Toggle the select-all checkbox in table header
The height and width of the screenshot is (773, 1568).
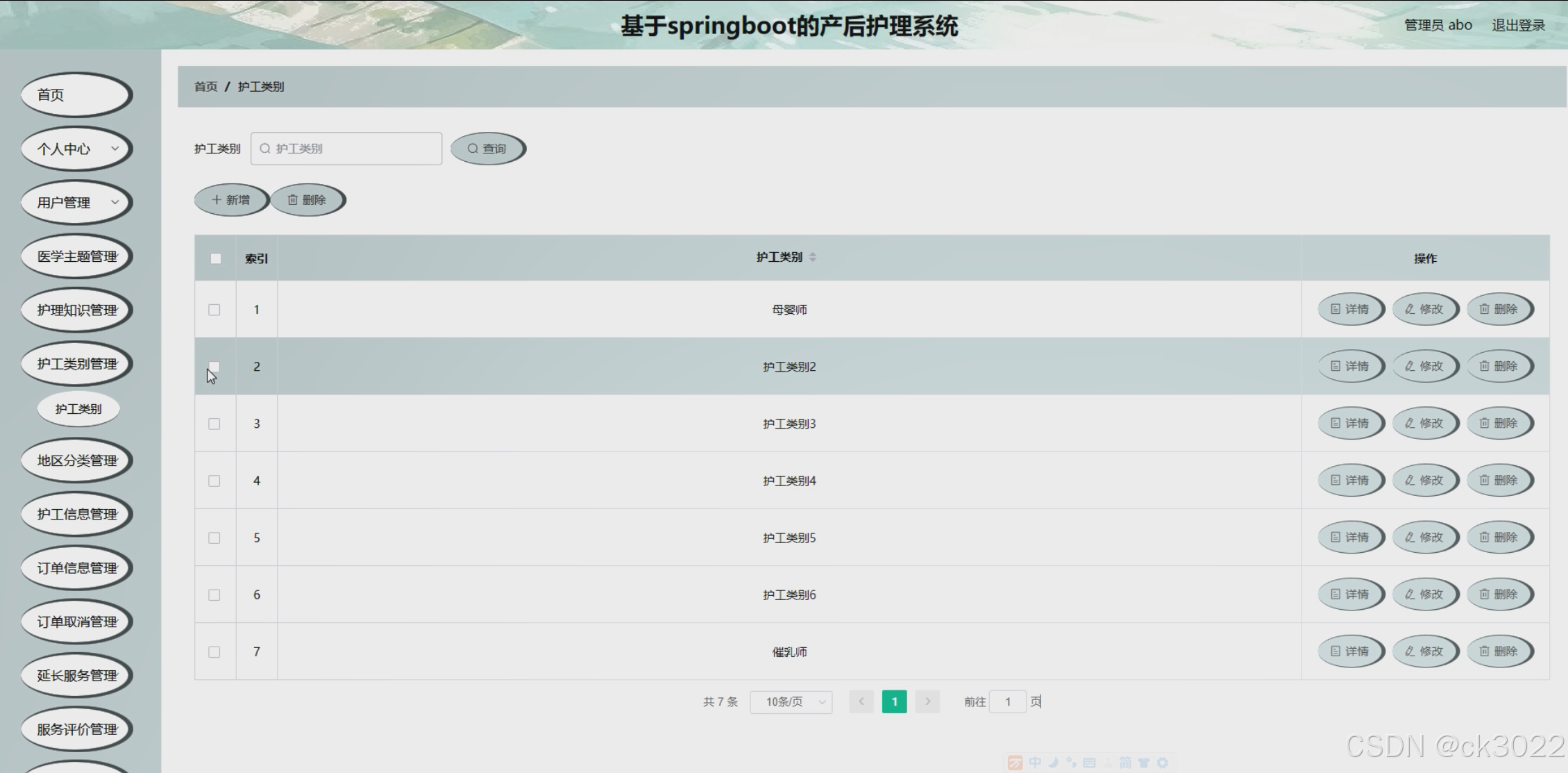[216, 258]
